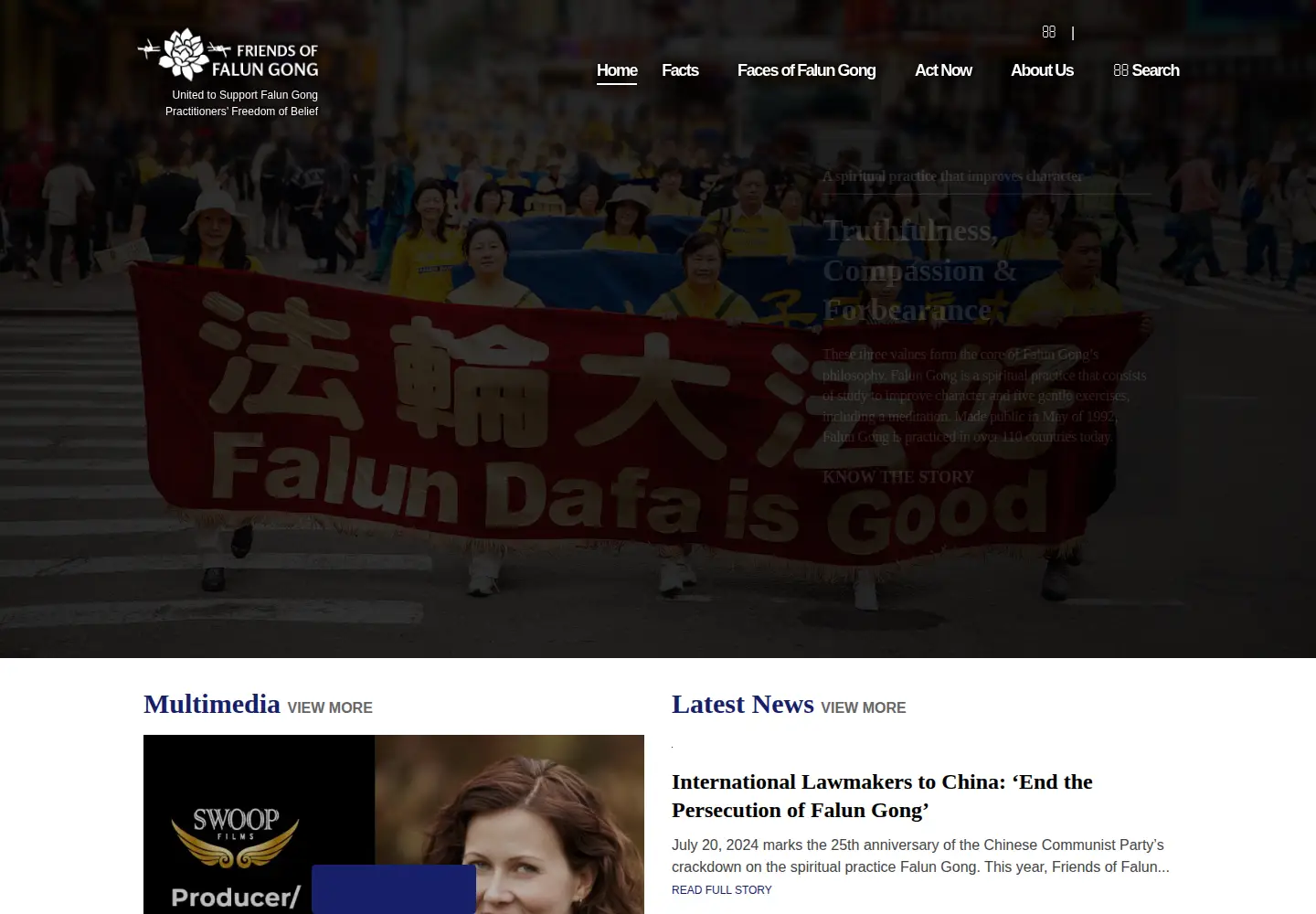Click tagline 'United to Support Falun Gong'
The image size is (1316, 914).
pyautogui.click(x=245, y=95)
